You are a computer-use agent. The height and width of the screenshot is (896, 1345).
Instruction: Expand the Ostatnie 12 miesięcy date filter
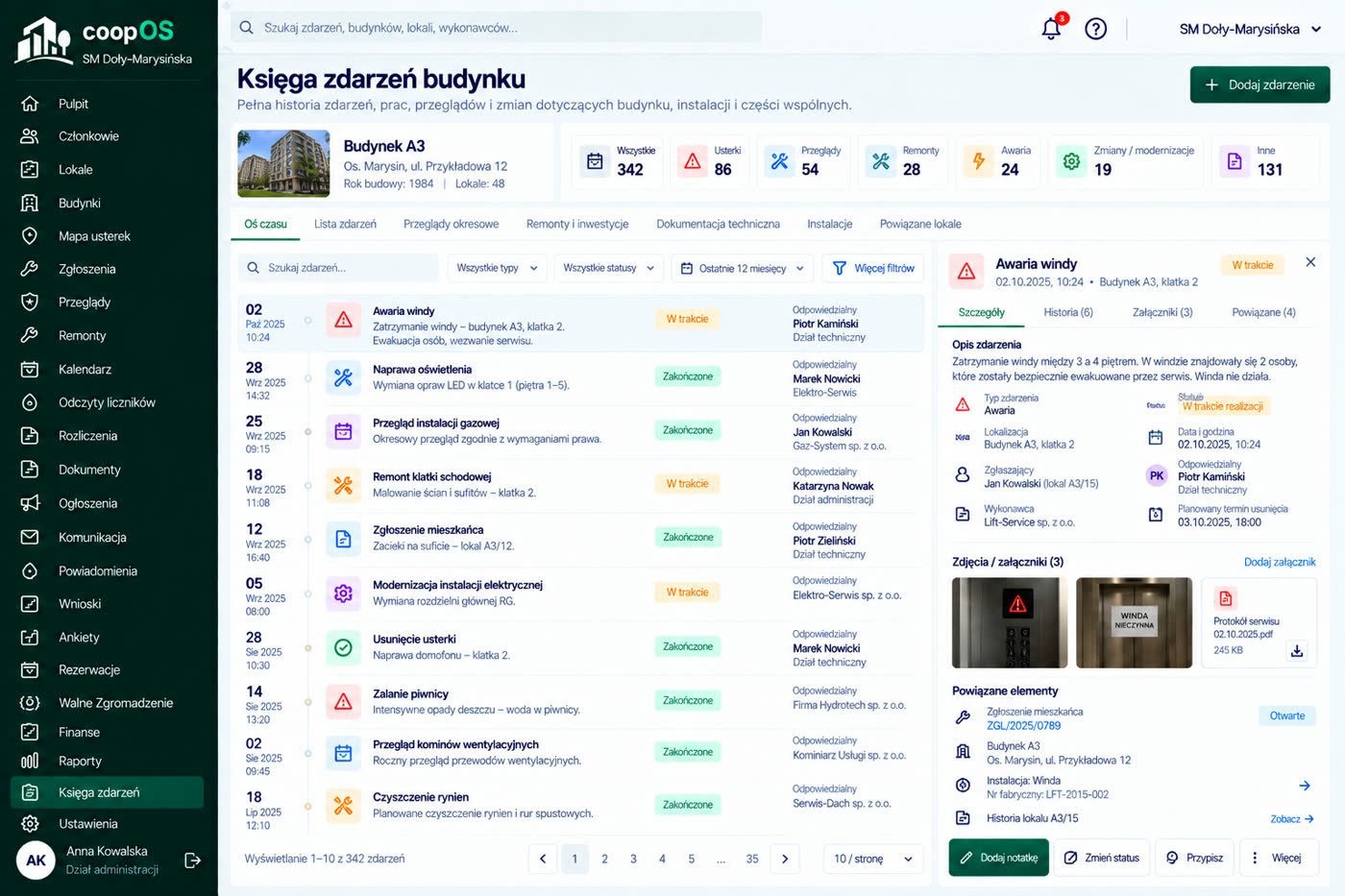[742, 268]
